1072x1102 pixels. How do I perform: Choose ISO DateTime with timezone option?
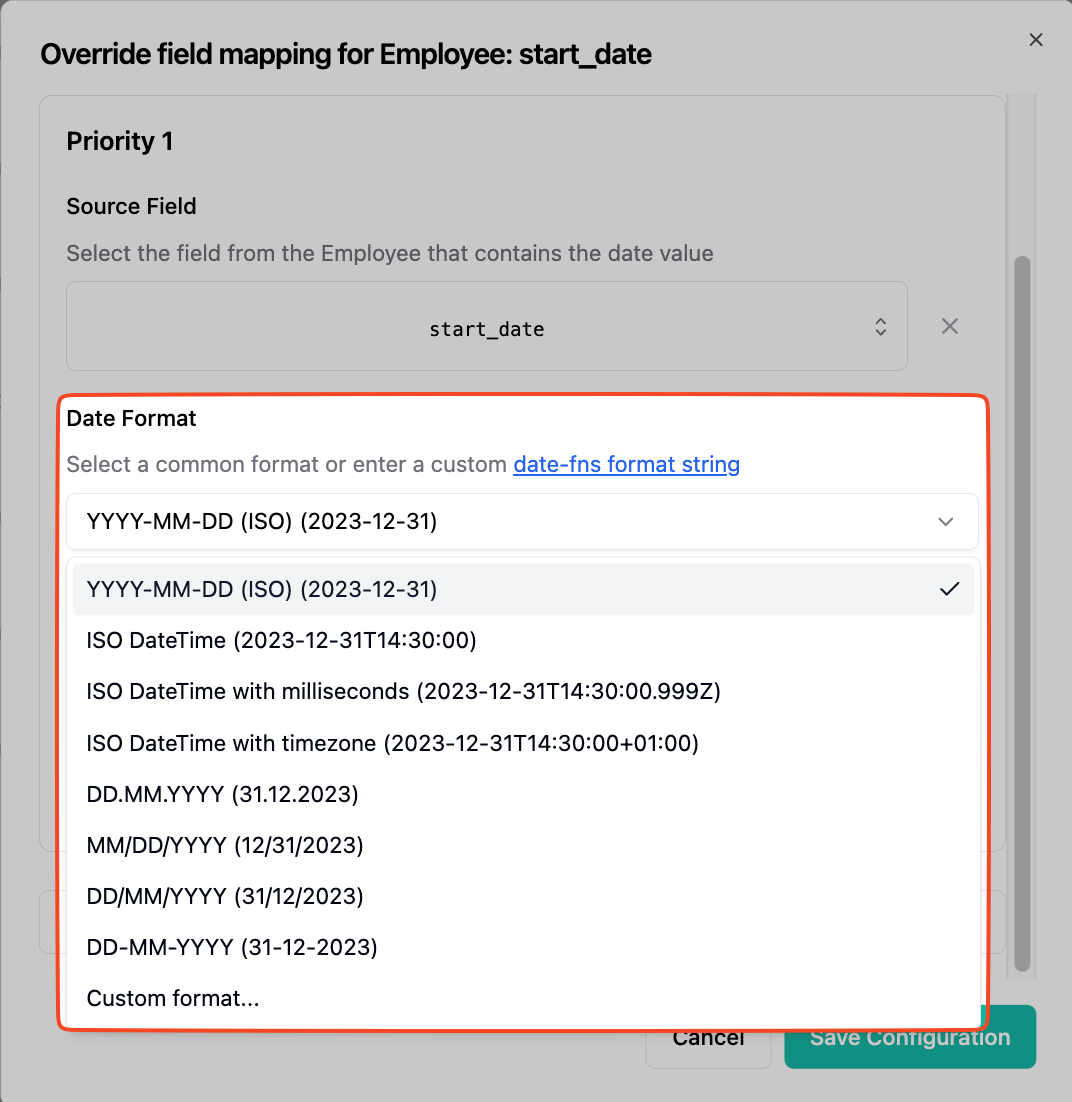(x=523, y=743)
